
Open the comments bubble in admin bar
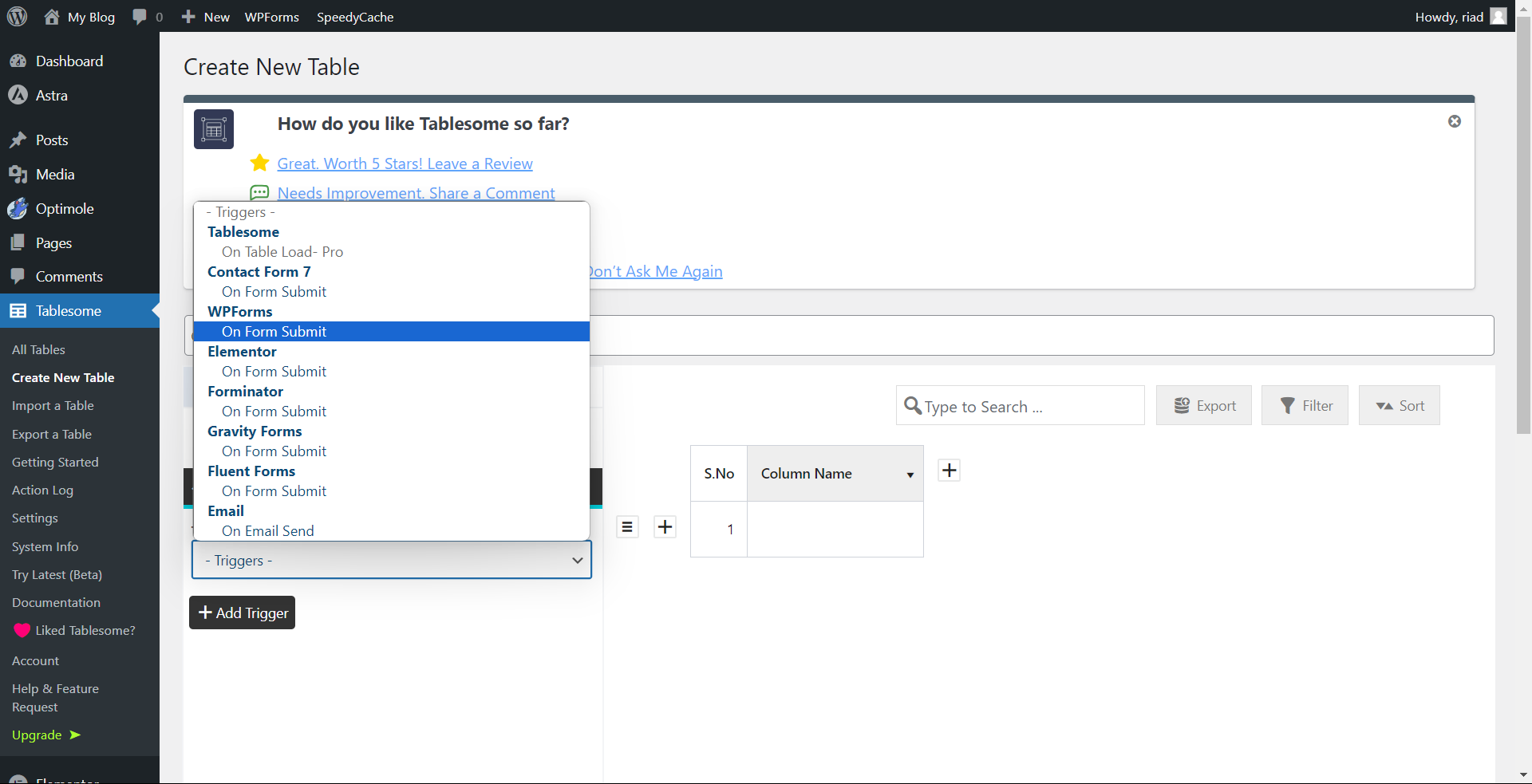click(x=140, y=17)
